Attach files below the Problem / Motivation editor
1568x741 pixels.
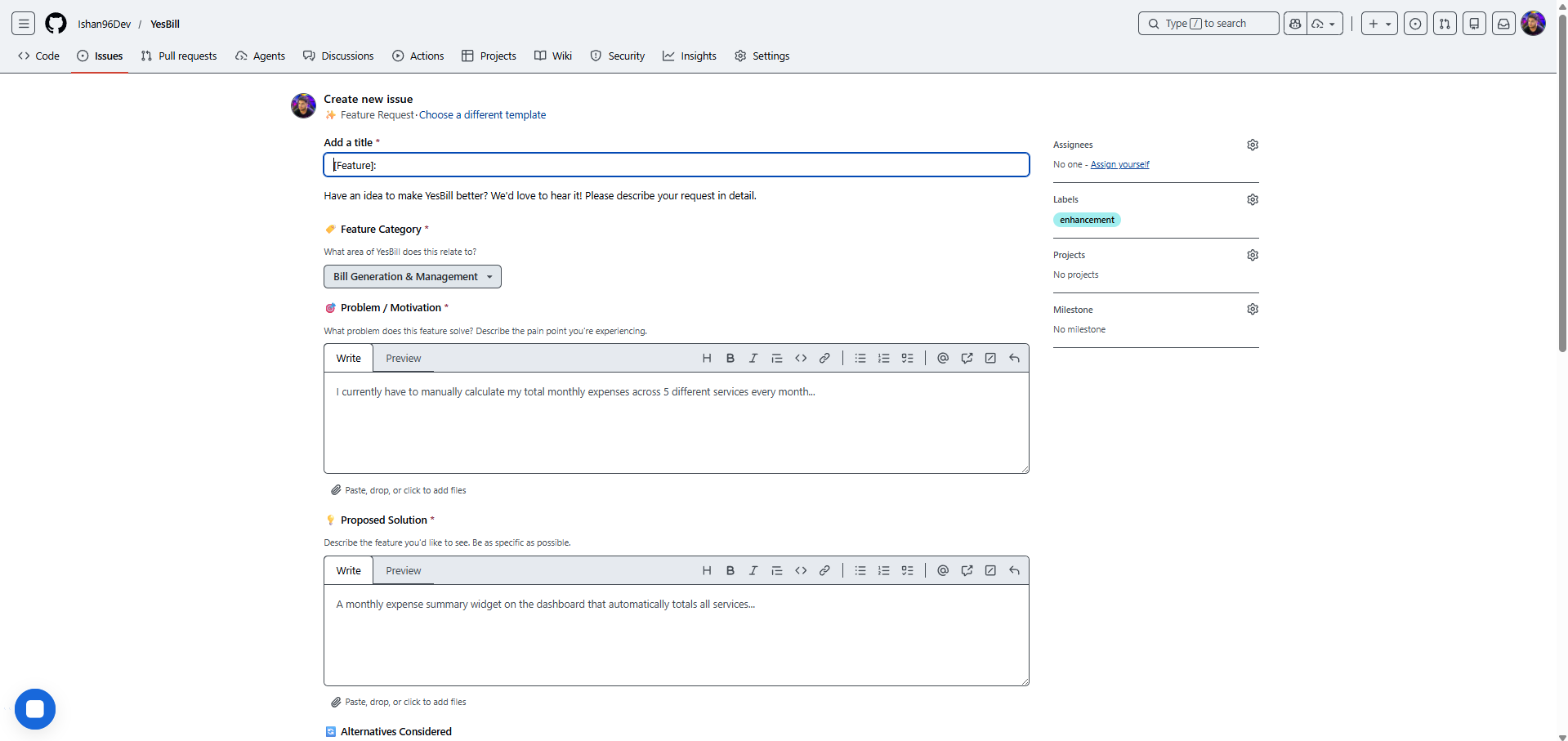point(399,490)
